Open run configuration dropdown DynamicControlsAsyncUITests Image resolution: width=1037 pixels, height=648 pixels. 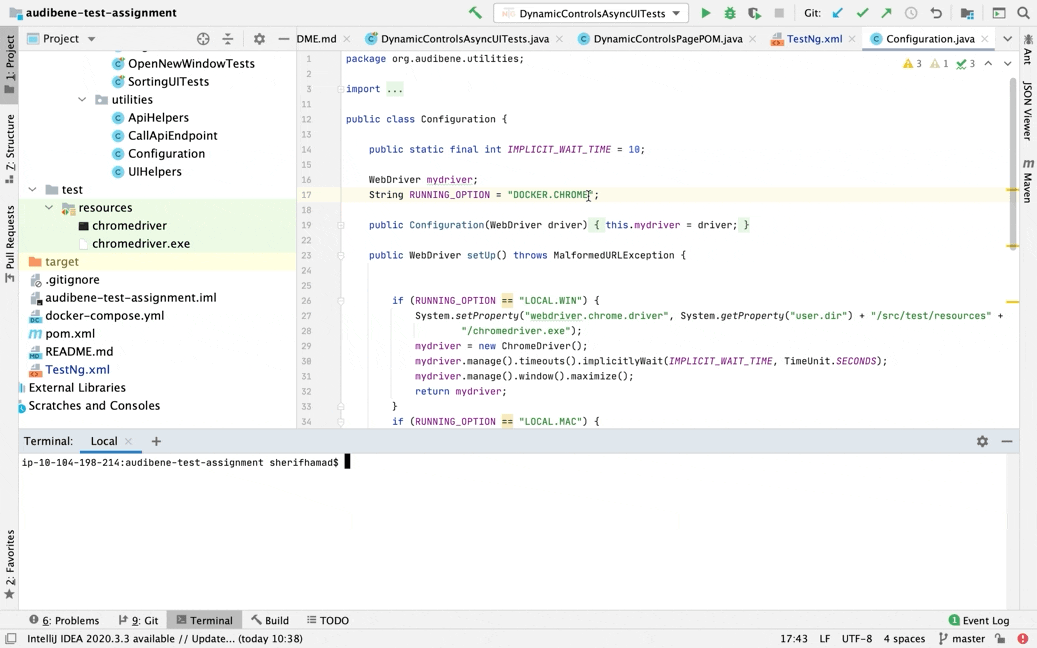591,13
